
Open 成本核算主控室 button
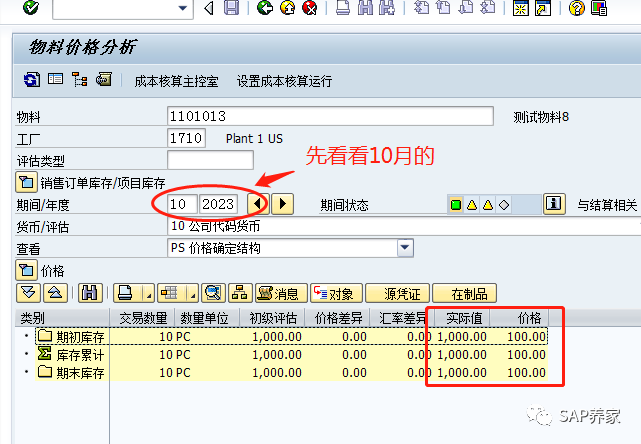176,81
